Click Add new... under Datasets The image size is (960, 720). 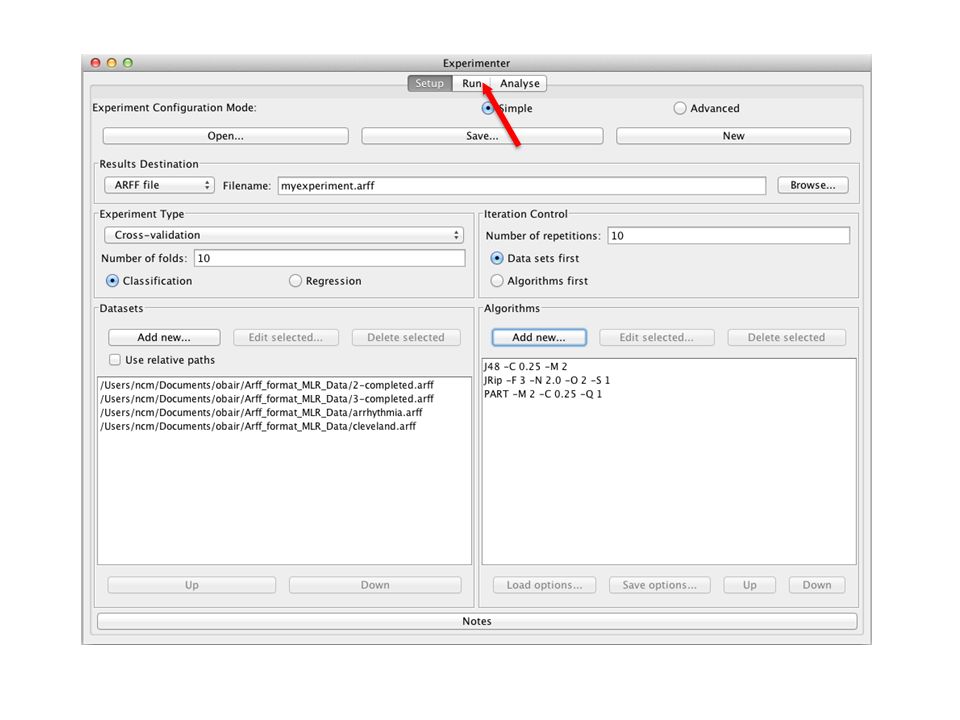pyautogui.click(x=164, y=337)
